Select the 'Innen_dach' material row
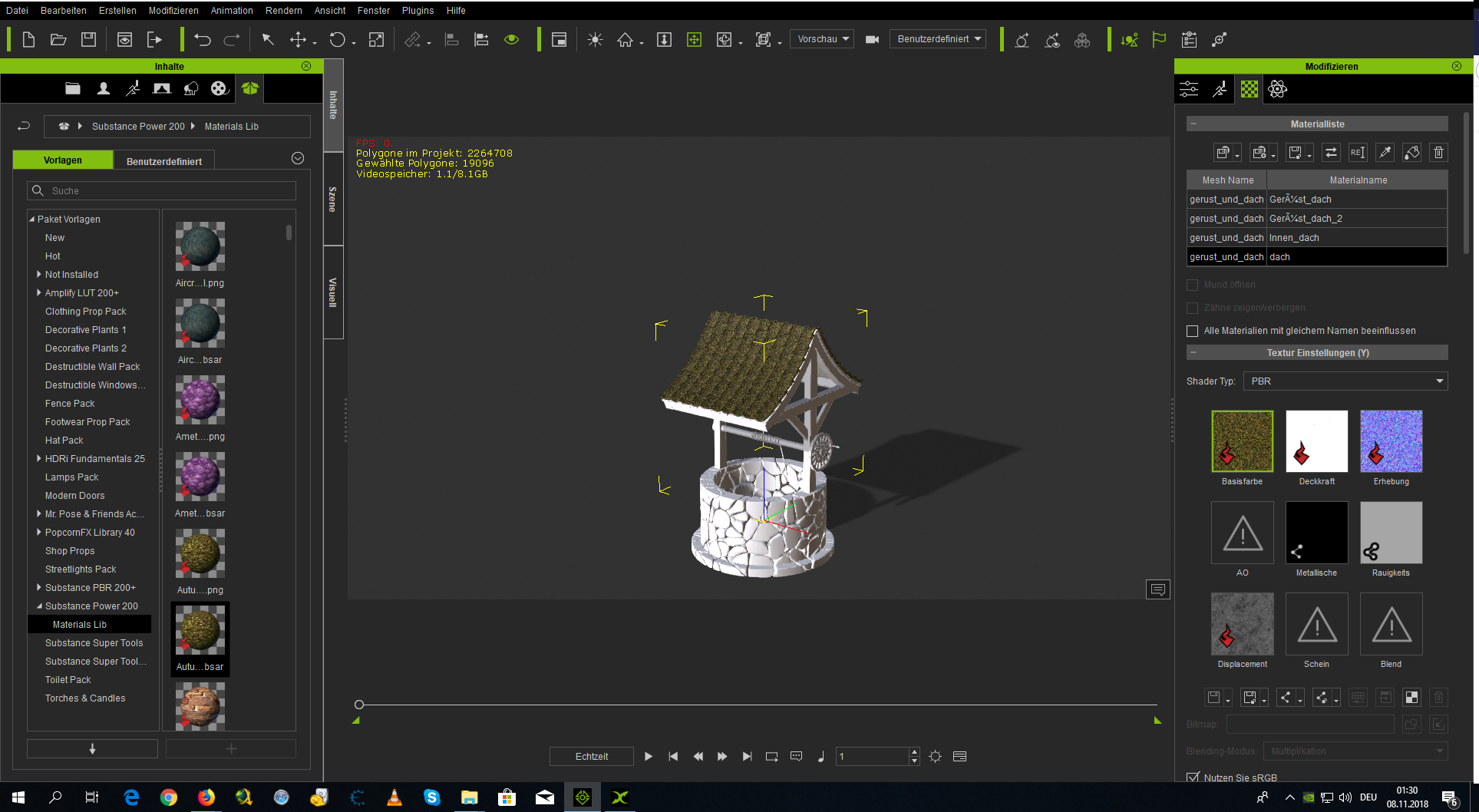 pos(1317,237)
